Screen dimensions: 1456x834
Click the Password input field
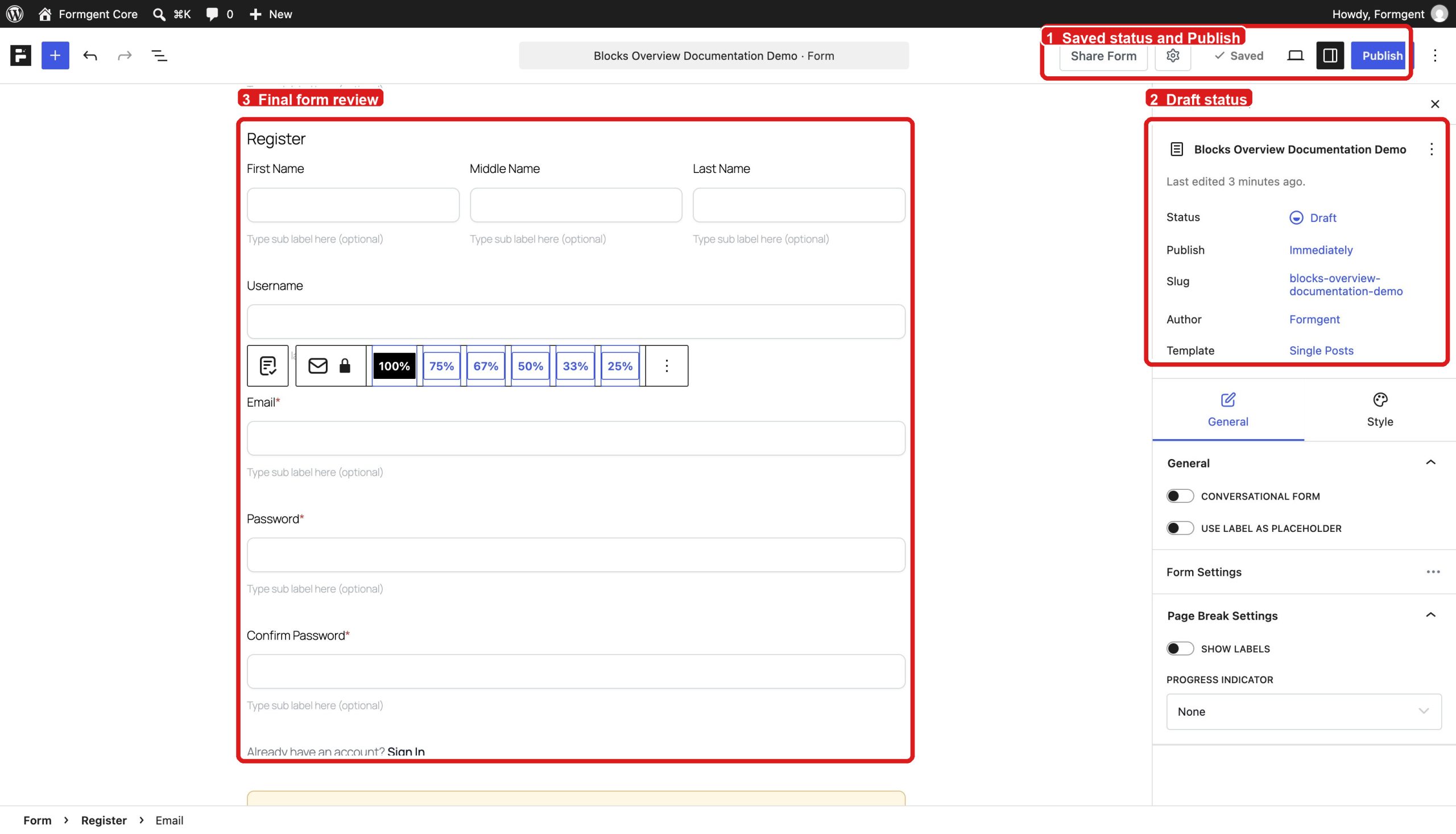(x=576, y=555)
